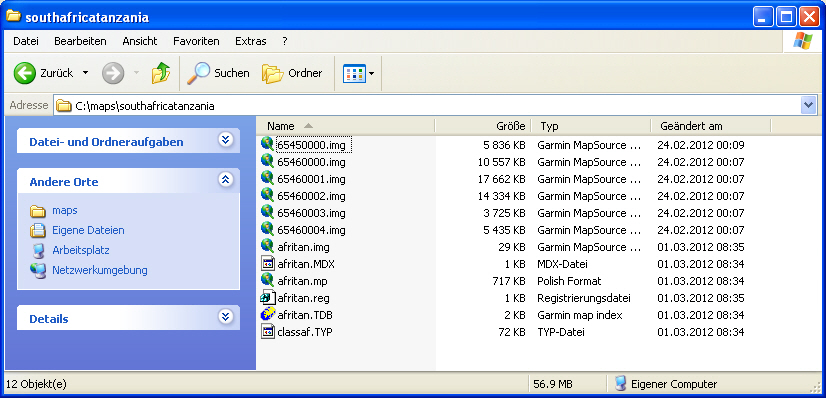This screenshot has width=826, height=398.
Task: Sort by Geändert am column header
Action: [x=711, y=126]
